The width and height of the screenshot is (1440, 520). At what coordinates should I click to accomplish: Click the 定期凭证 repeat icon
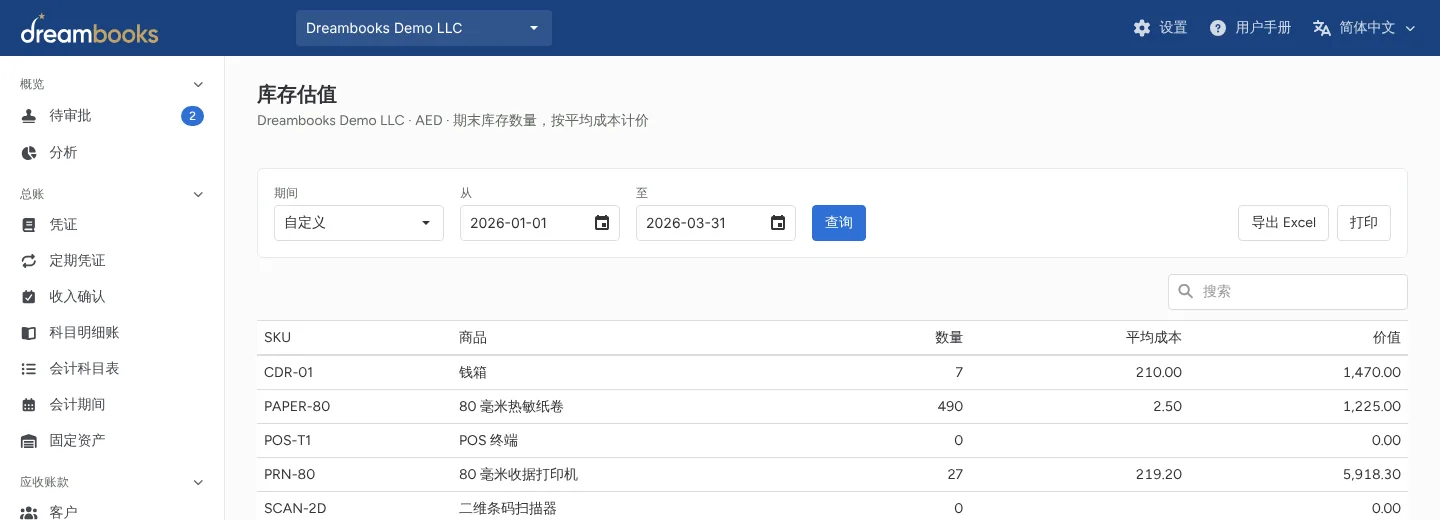pyautogui.click(x=29, y=261)
